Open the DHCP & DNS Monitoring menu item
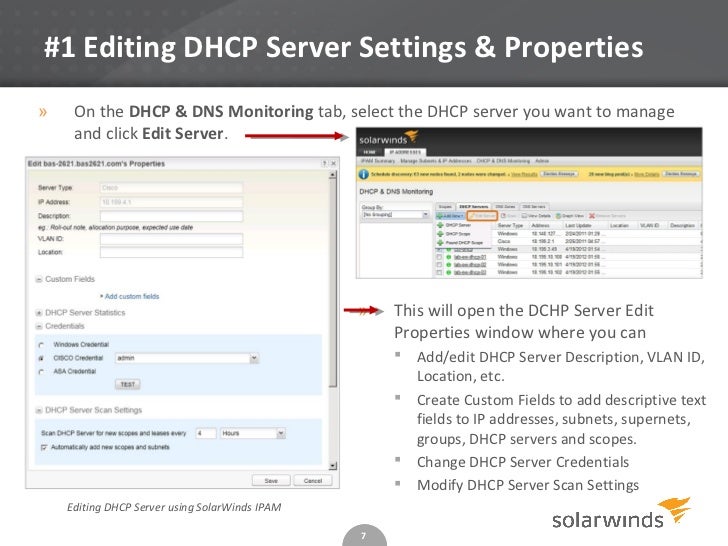This screenshot has width=728, height=546. 503,161
